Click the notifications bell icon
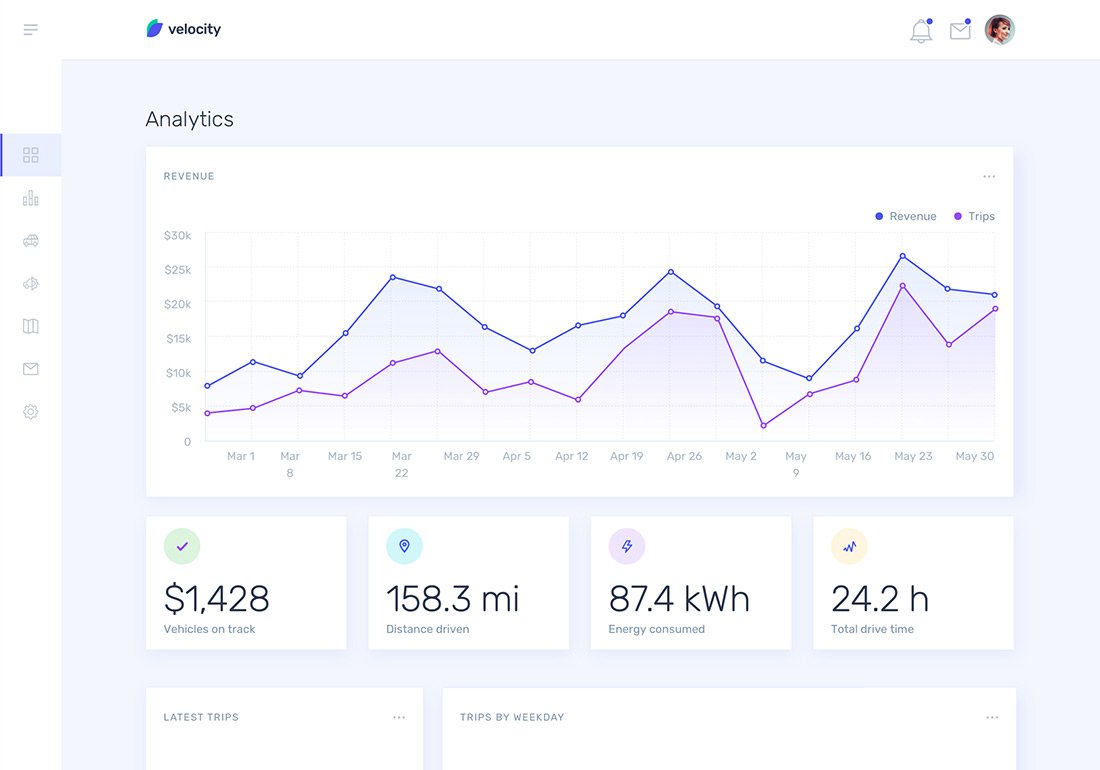The width and height of the screenshot is (1100, 770). [921, 31]
